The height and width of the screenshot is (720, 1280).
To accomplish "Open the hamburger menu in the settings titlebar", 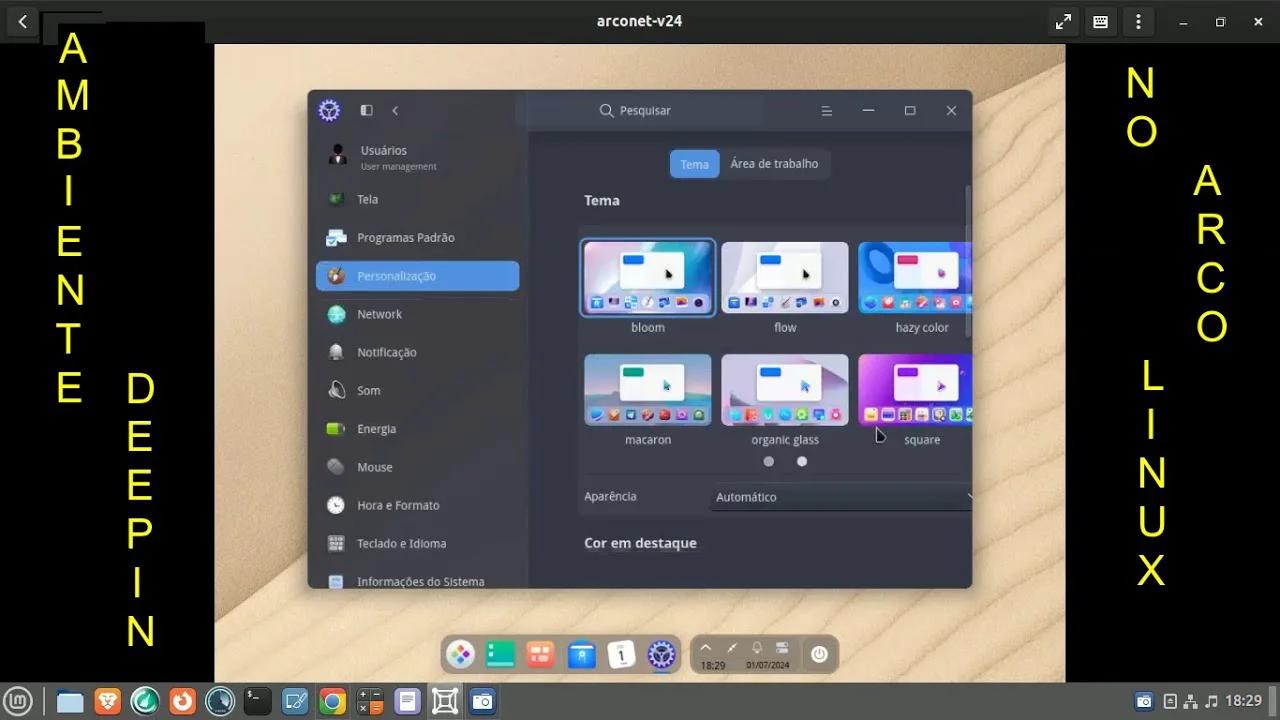I will [x=827, y=110].
